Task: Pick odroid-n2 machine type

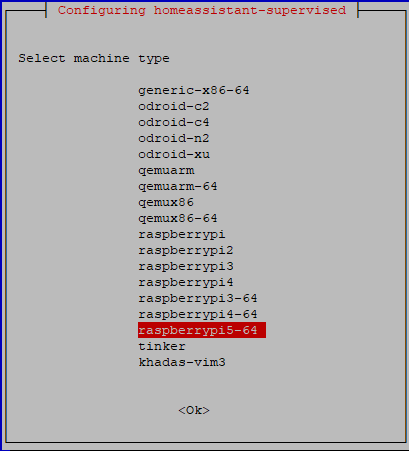Action: [x=174, y=138]
